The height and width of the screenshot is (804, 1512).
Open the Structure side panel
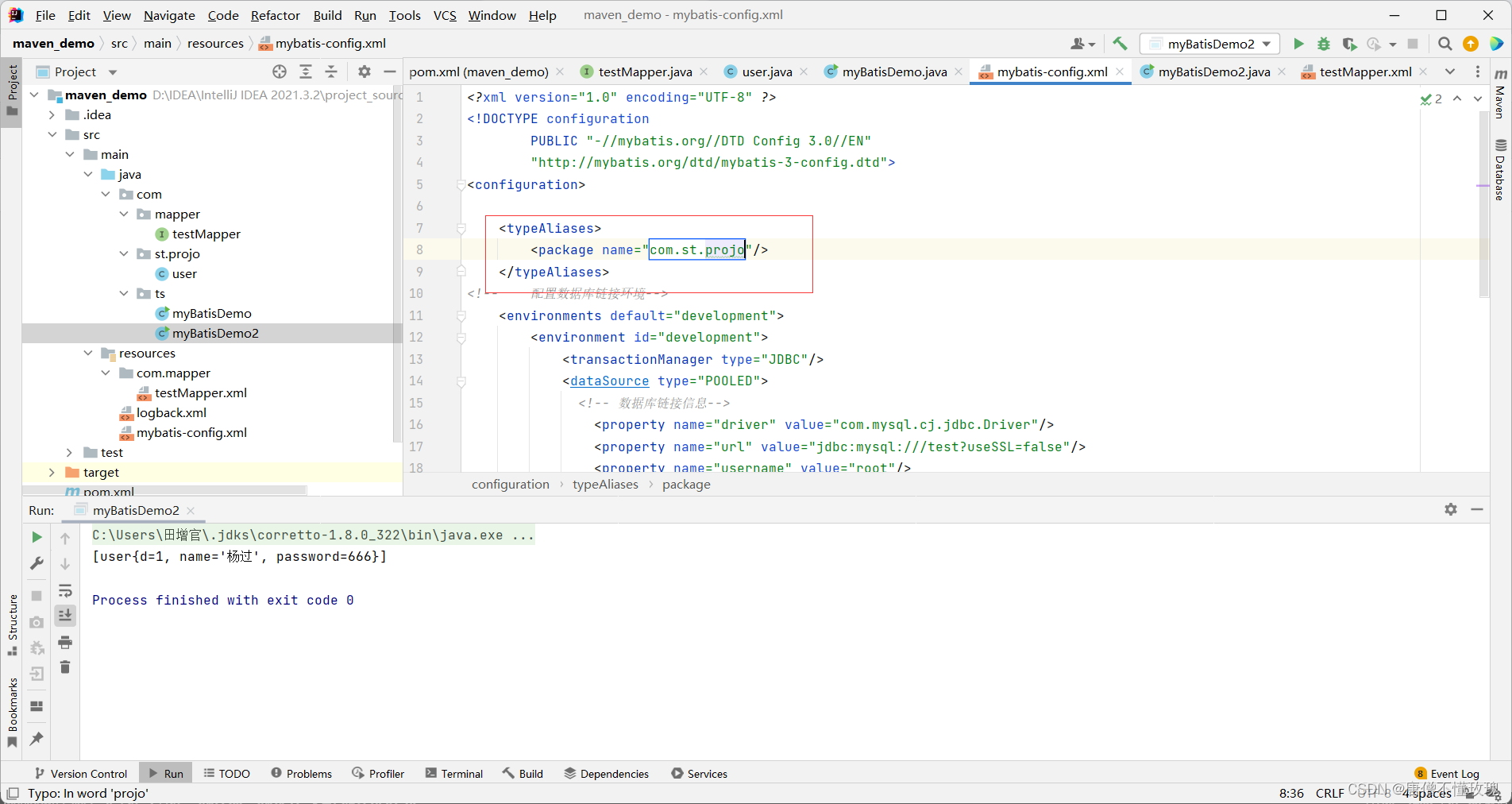pos(12,625)
